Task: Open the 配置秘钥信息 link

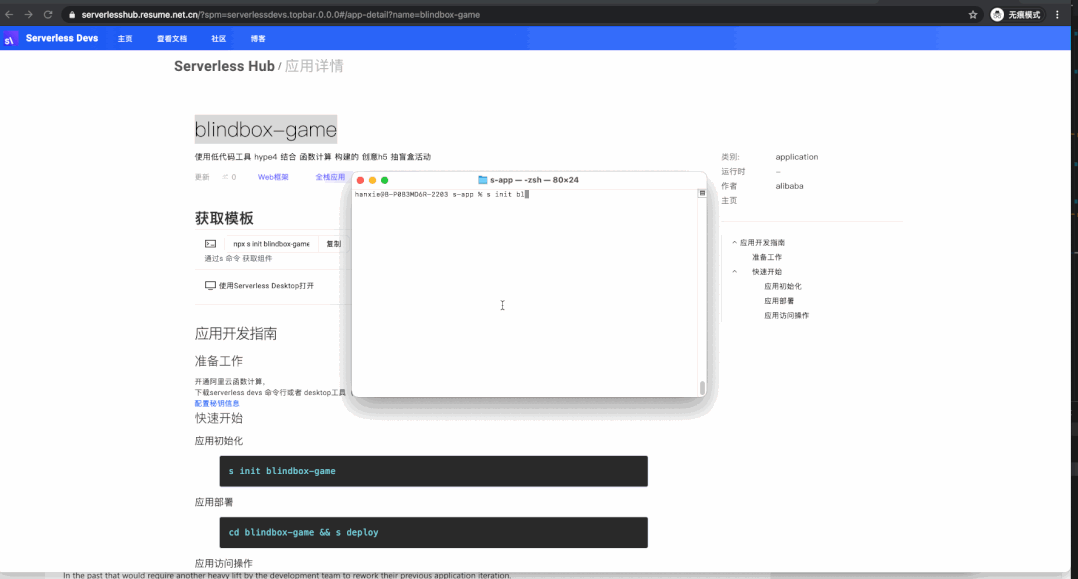Action: point(217,404)
